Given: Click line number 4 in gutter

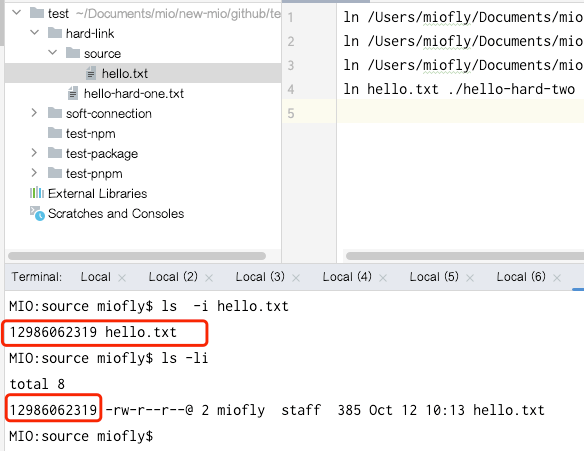Looking at the screenshot, I should point(291,89).
